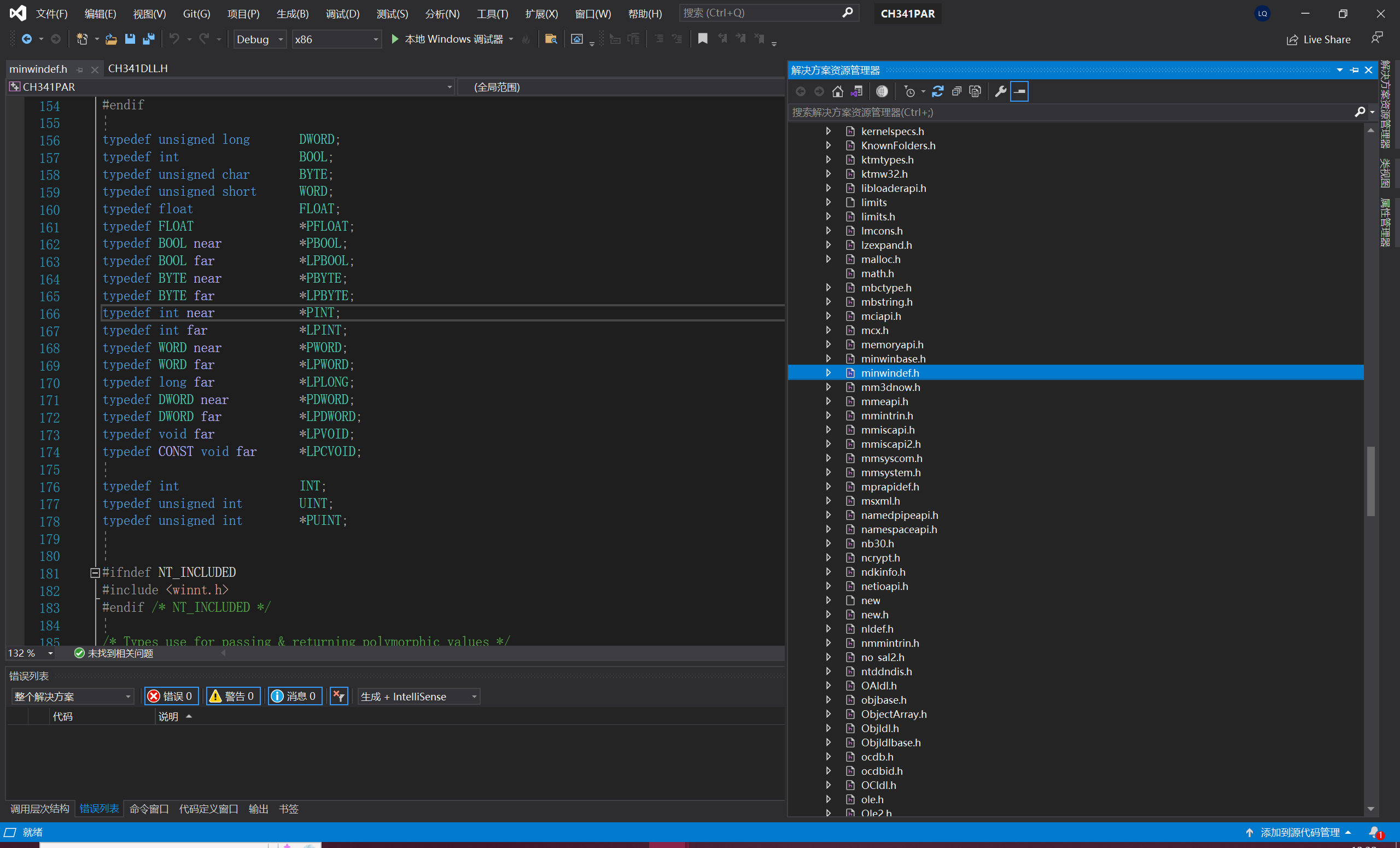Click the bookmark toggle icon in toolbar

pyautogui.click(x=703, y=39)
